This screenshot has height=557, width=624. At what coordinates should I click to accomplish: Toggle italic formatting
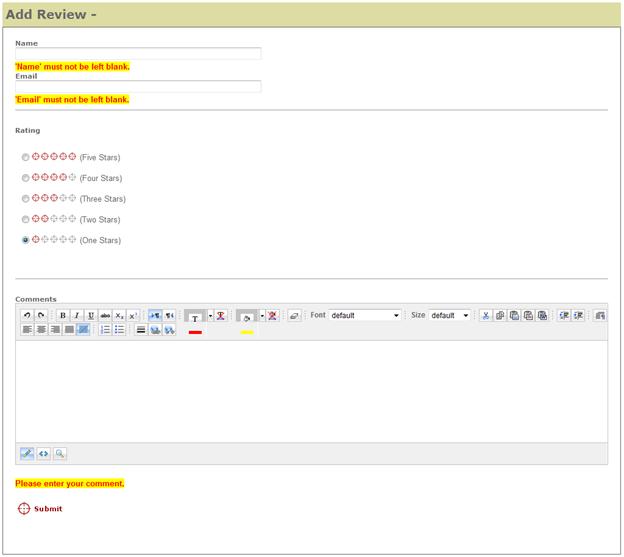[x=77, y=316]
